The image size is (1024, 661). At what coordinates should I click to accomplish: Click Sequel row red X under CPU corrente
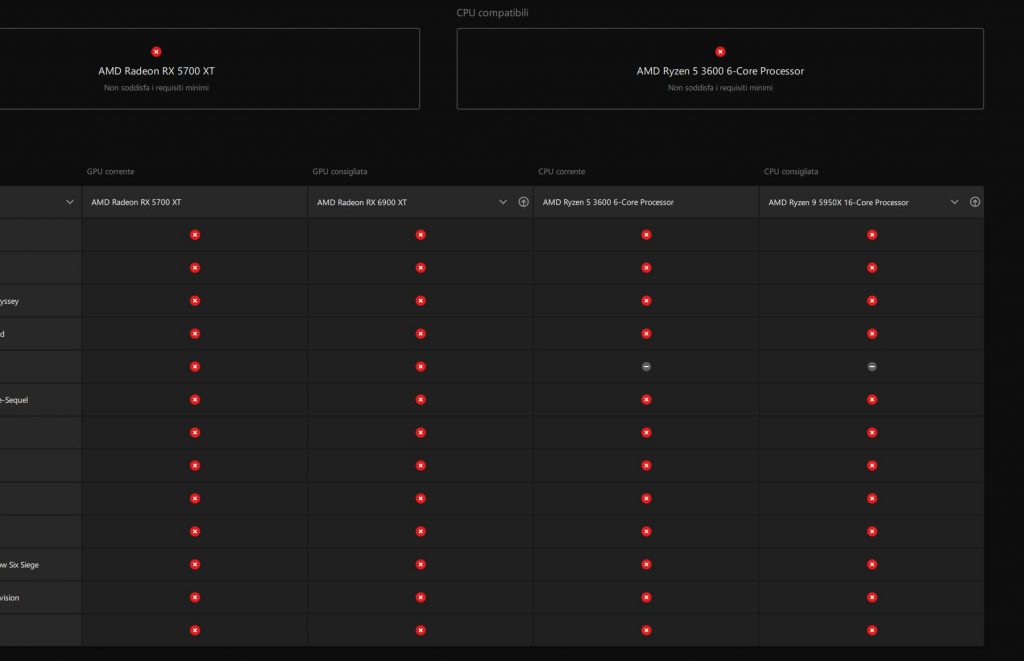[646, 400]
